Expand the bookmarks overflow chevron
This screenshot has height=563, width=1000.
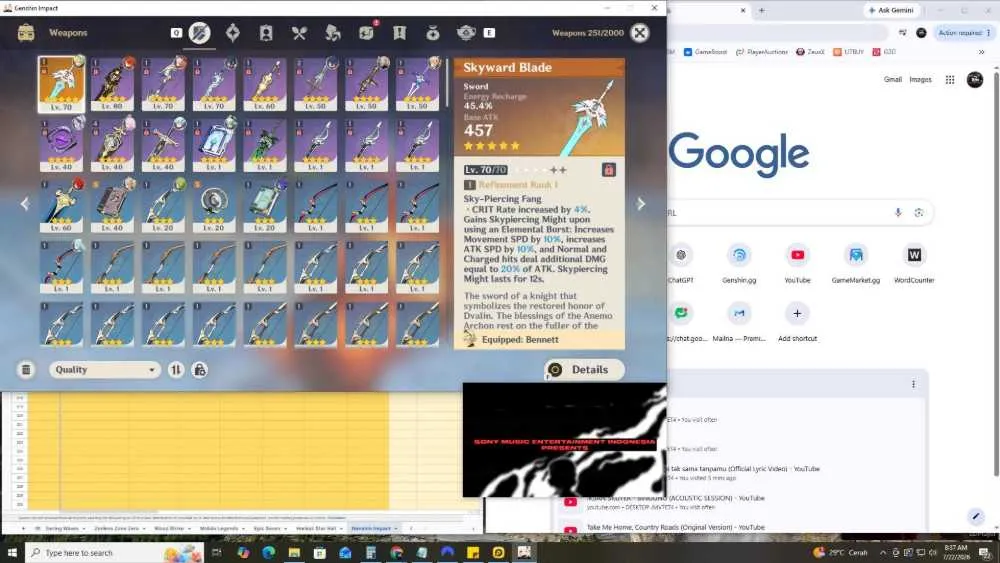coord(982,52)
